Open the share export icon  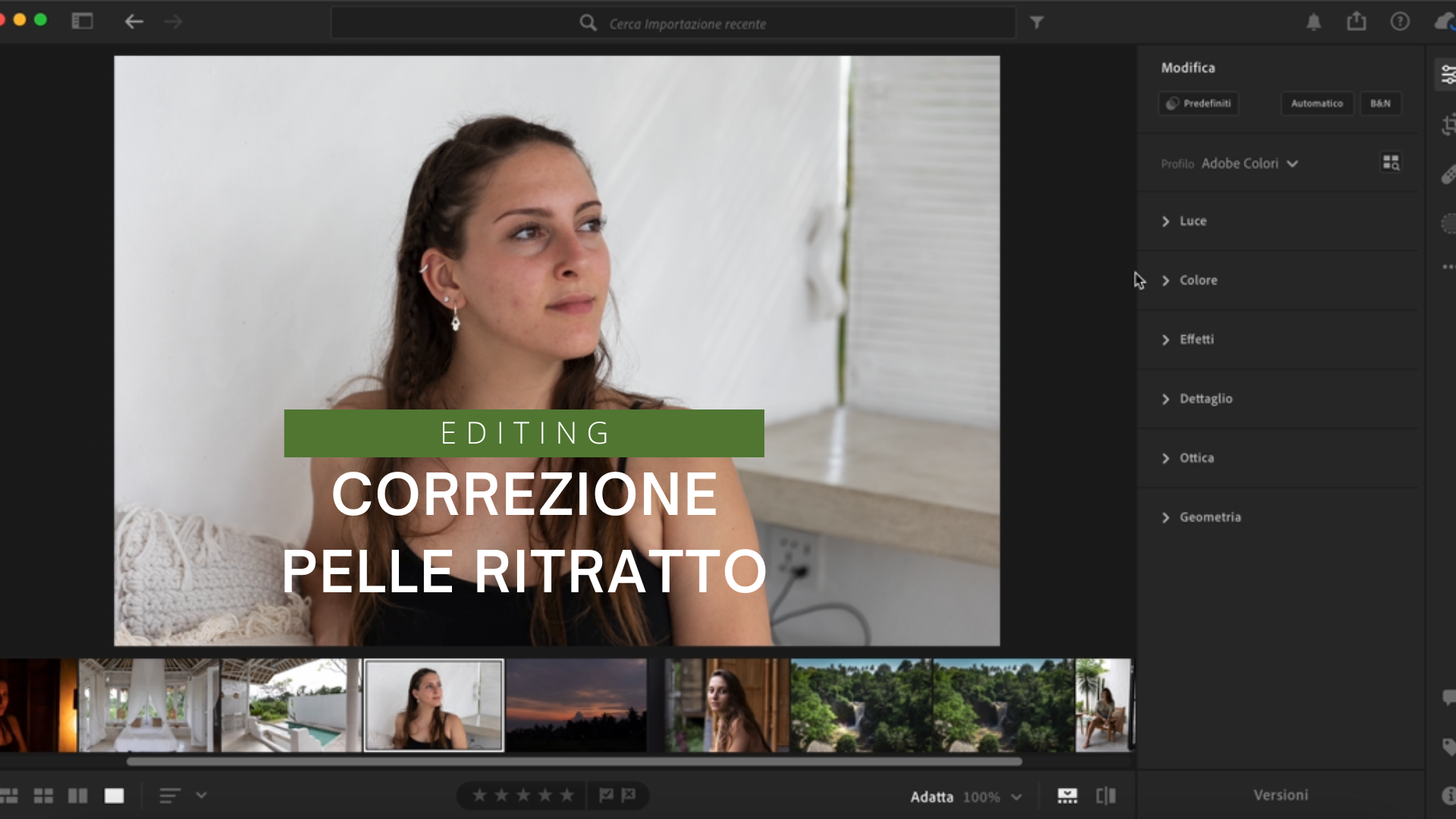[1356, 22]
